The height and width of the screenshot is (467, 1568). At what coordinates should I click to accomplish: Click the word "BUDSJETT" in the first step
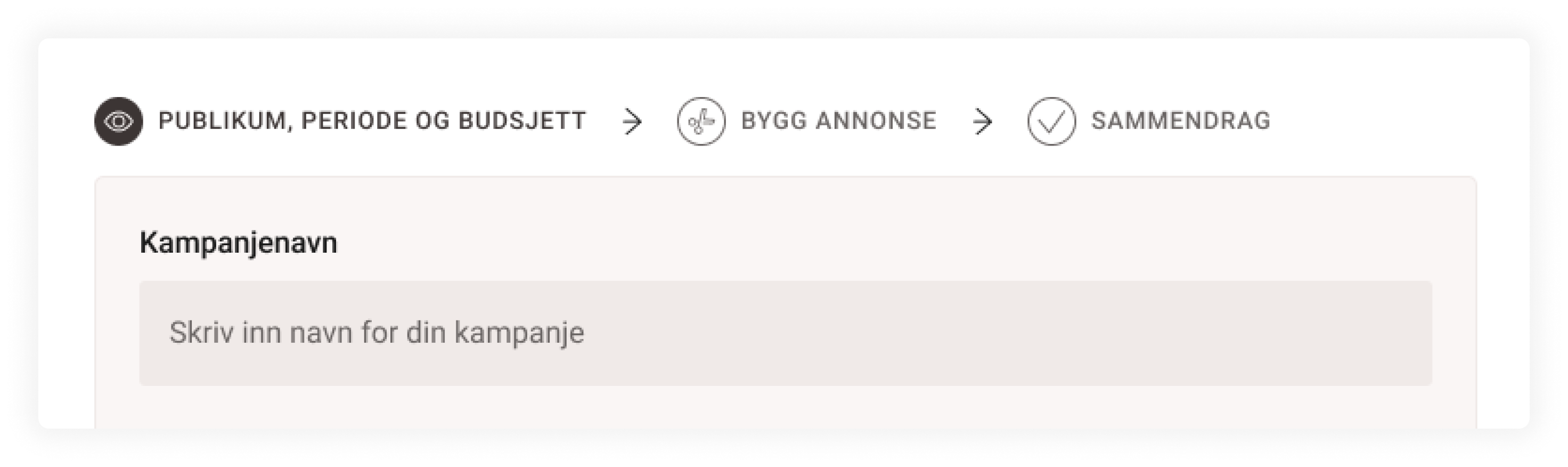point(521,120)
